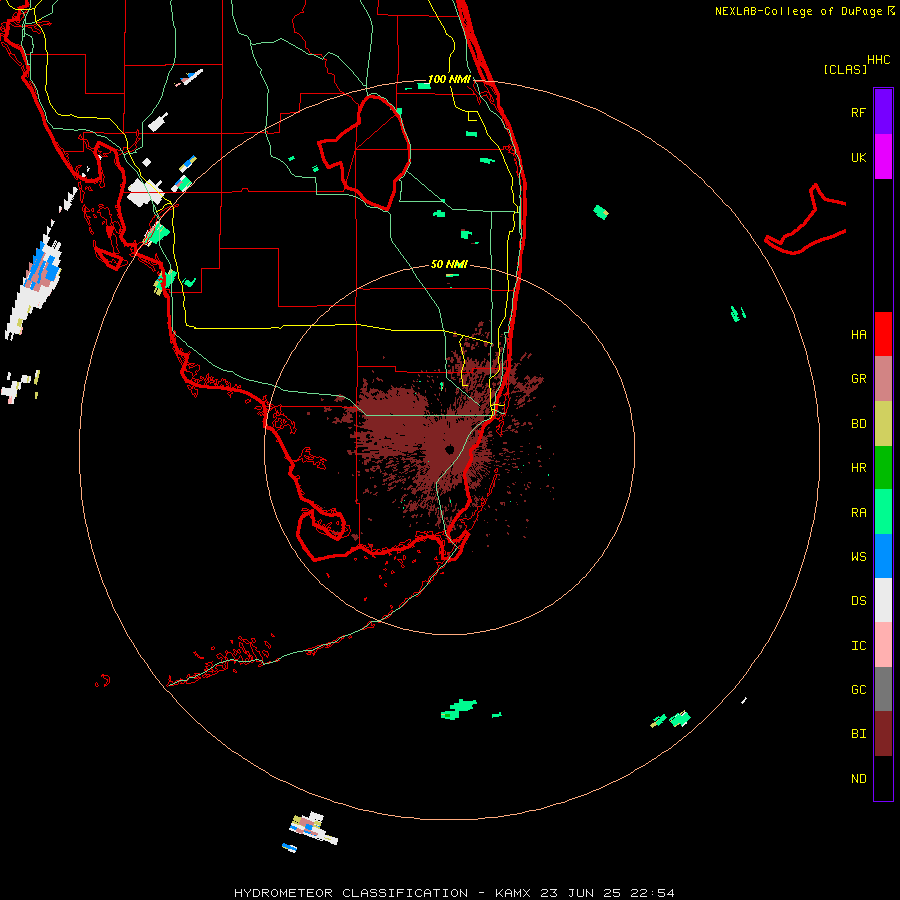
Task: Click the HYDROMETEOR CLASSIFICATION title text
Action: pos(351,893)
